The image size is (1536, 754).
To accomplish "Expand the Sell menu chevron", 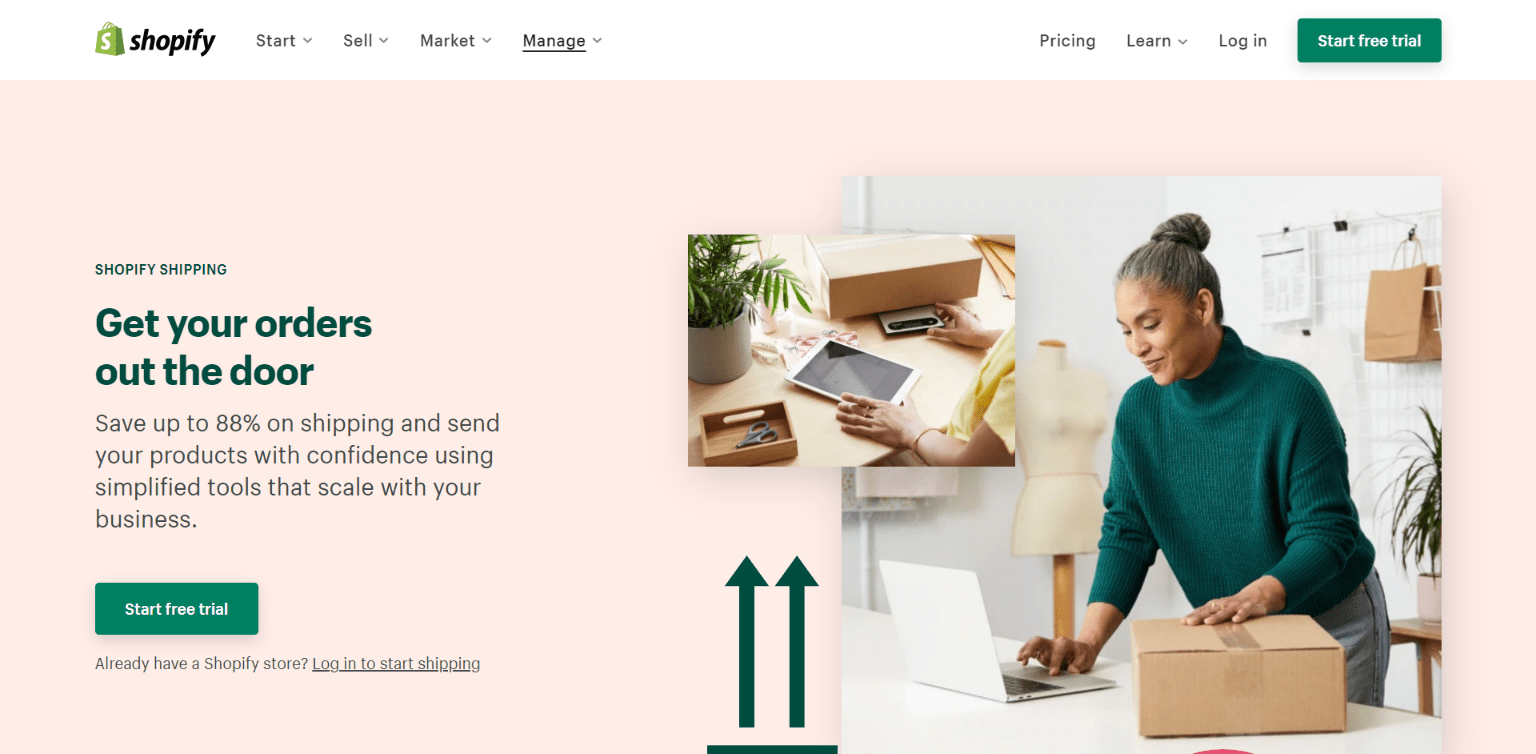I will [x=384, y=41].
